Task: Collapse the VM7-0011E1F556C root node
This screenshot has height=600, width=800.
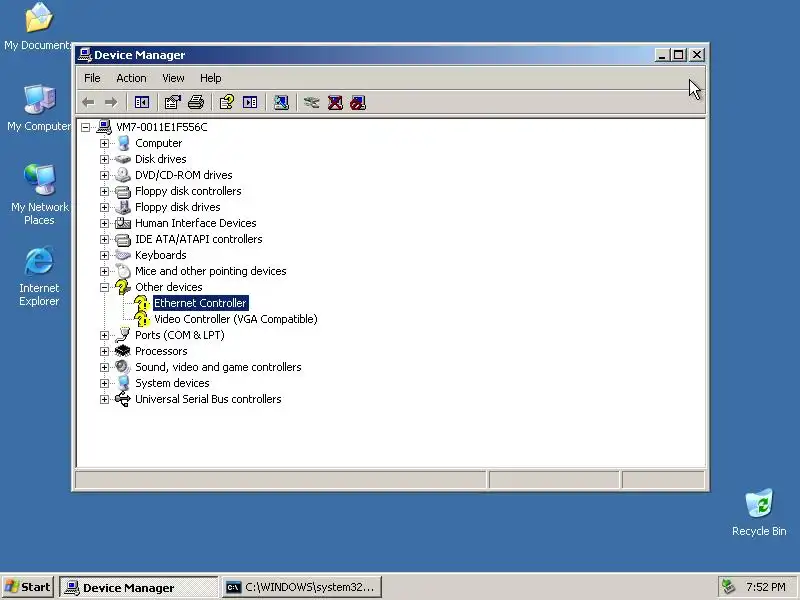Action: pos(86,127)
